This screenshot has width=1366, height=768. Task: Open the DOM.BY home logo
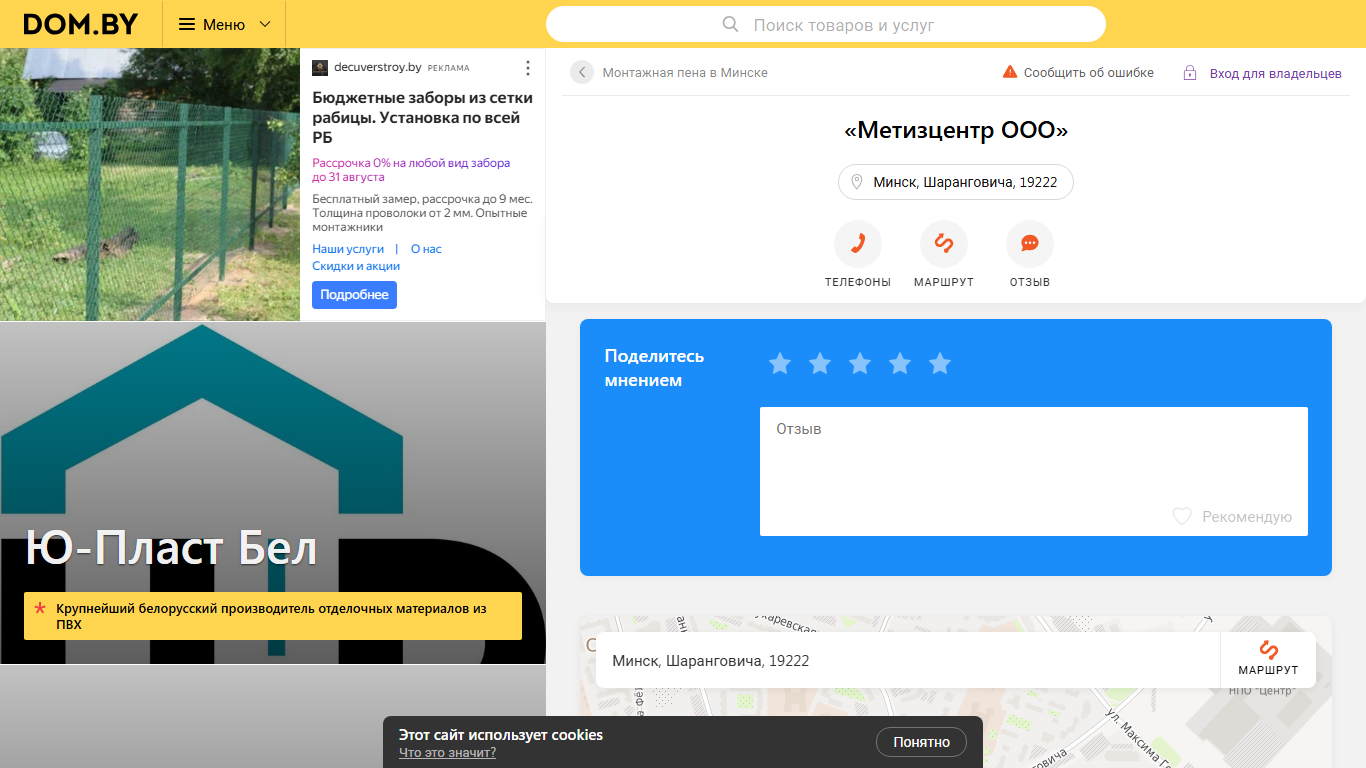[x=80, y=24]
